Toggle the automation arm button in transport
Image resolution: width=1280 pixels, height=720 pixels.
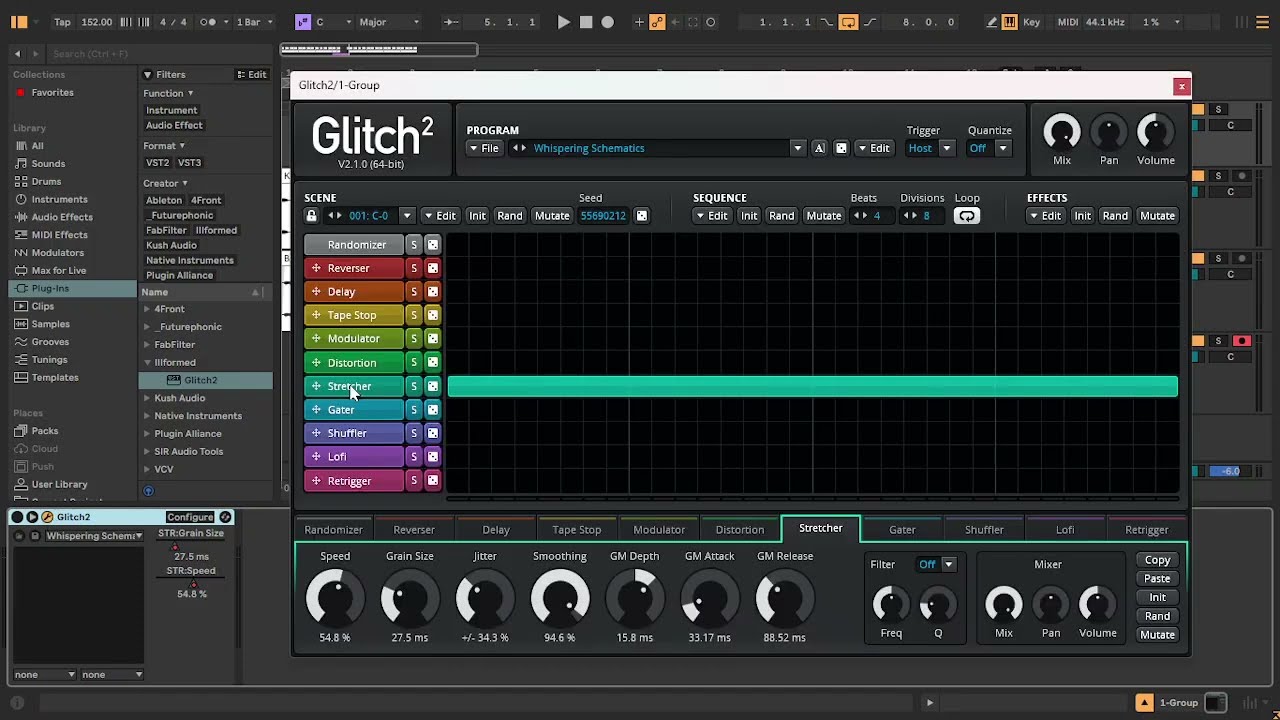coord(658,22)
